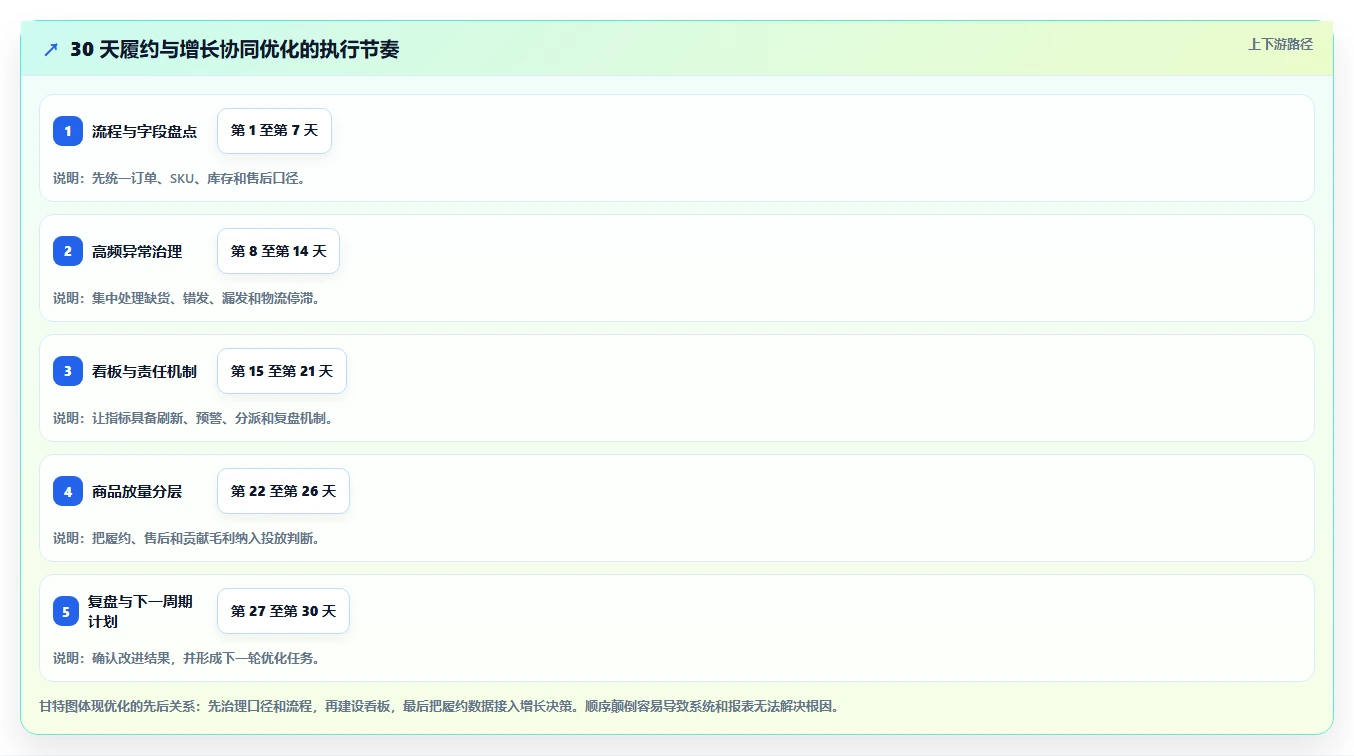Viewport: 1354px width, 756px height.
Task: Select the 第 15 至第 21 天 pill
Action: 282,371
